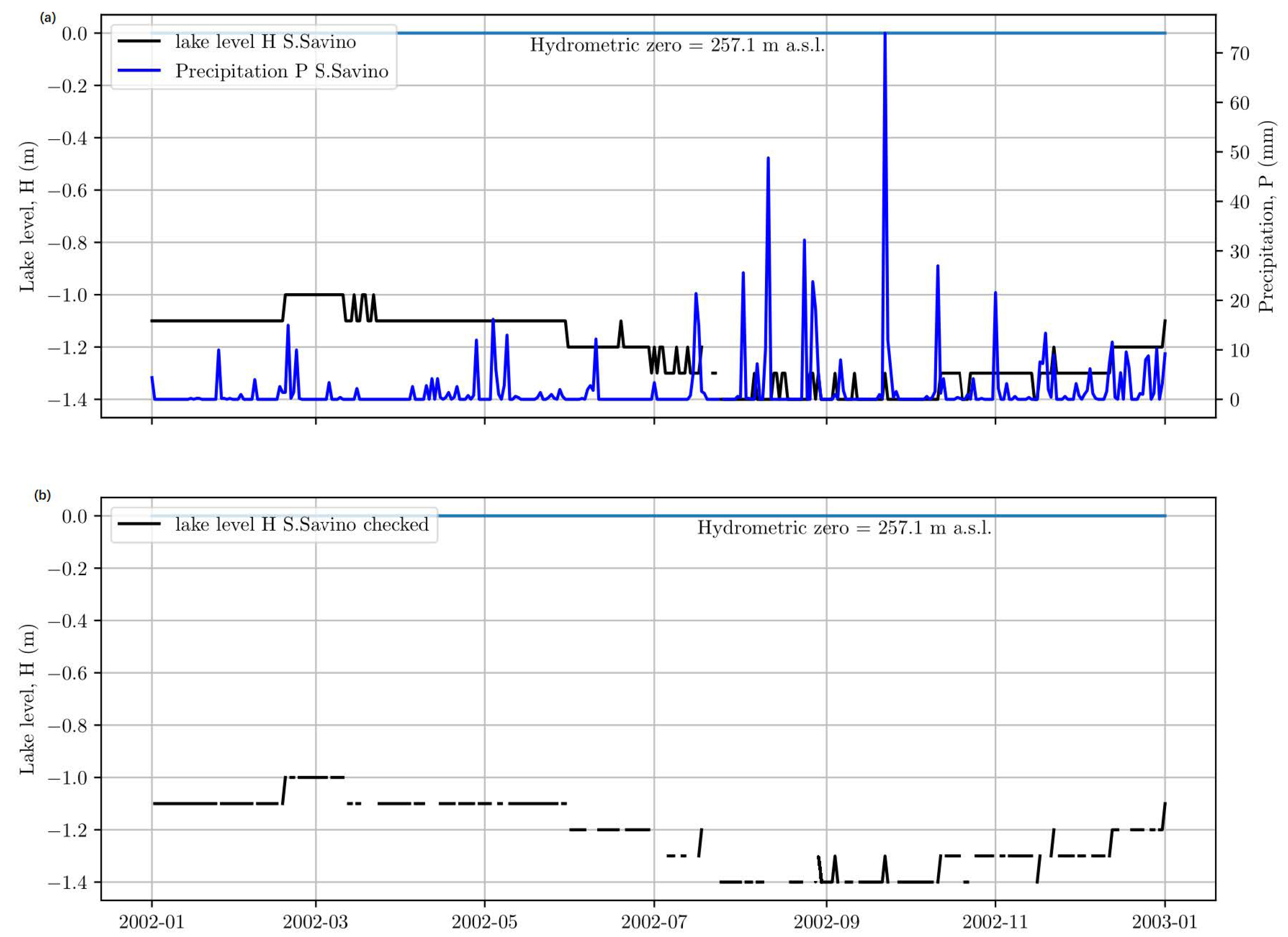Click the 2002-03 x-axis tick label
Screen dimensions: 1288x937
click(315, 922)
